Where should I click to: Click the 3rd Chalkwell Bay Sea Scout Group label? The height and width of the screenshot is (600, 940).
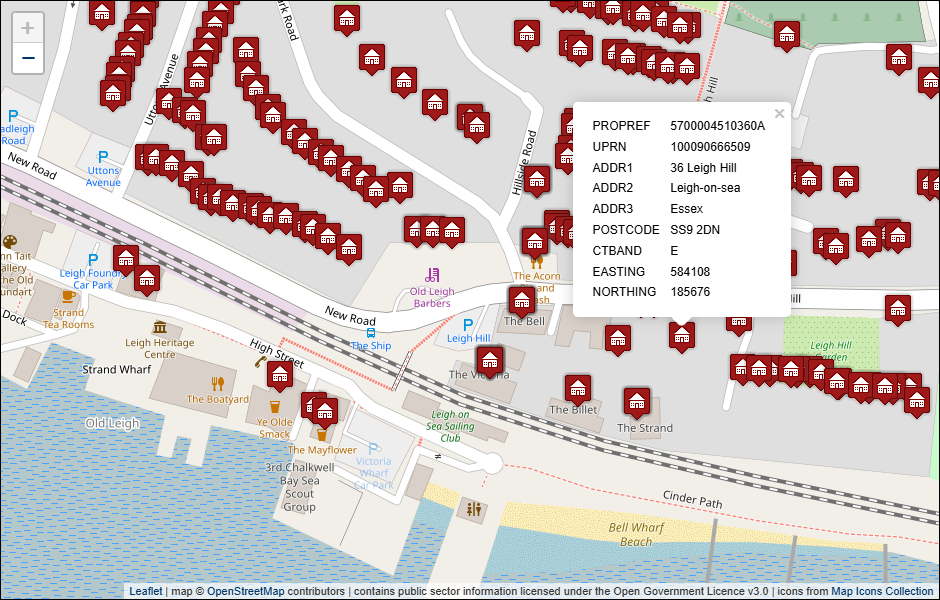point(300,487)
